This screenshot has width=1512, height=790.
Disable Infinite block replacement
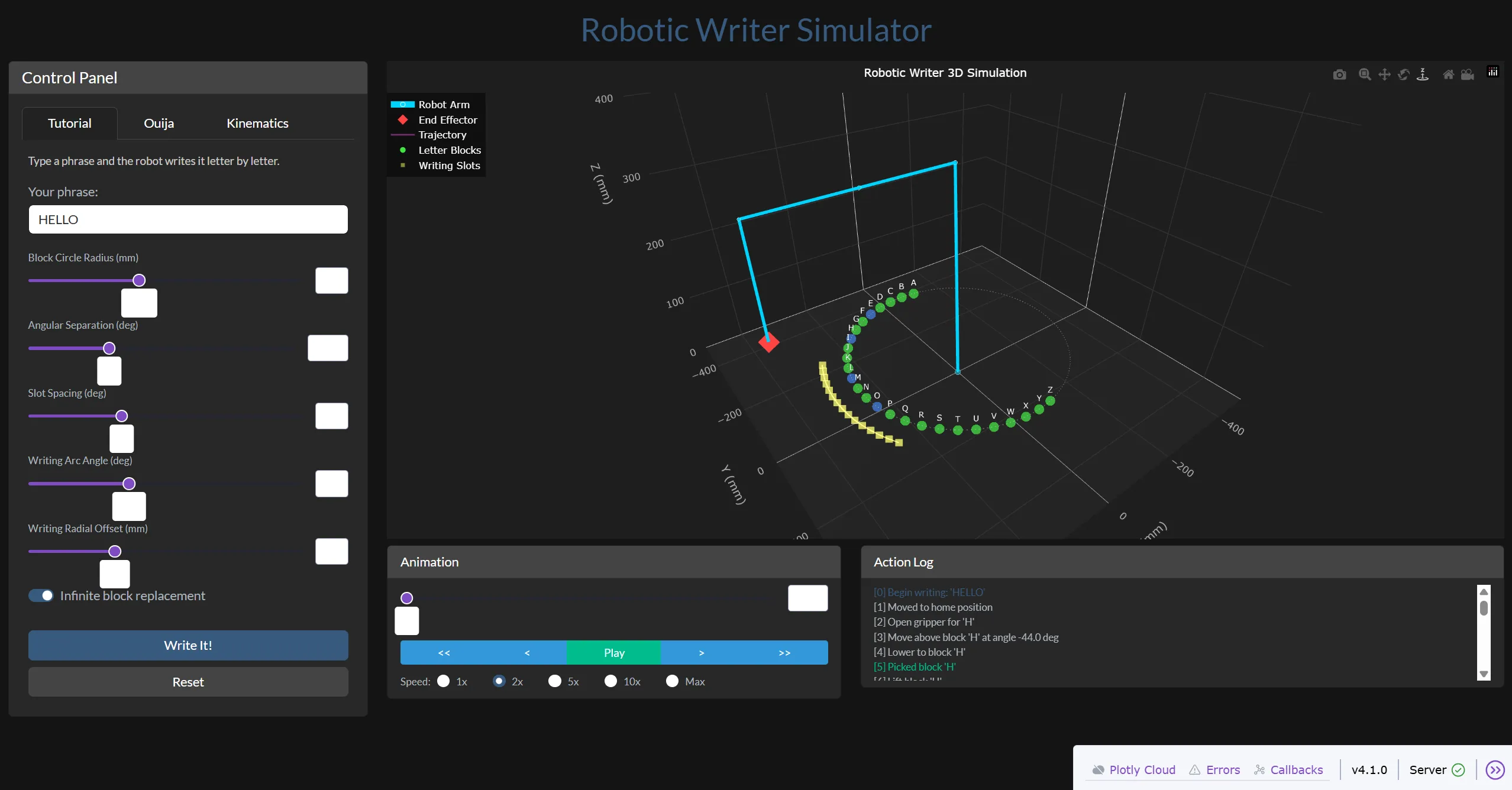pos(40,595)
